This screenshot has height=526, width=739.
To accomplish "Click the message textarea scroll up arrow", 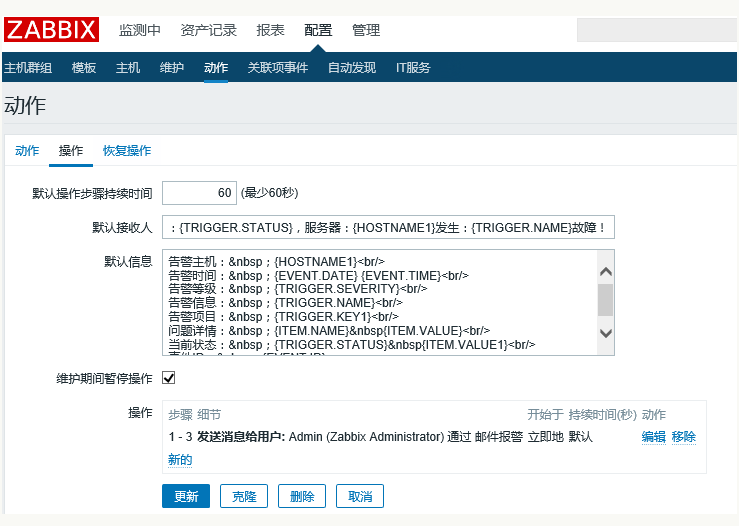I will coord(606,271).
